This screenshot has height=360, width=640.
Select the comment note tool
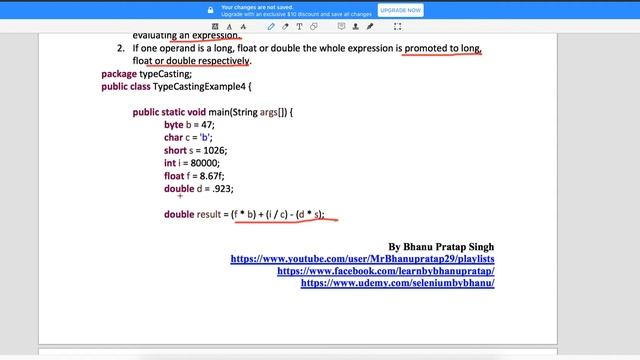tap(341, 27)
